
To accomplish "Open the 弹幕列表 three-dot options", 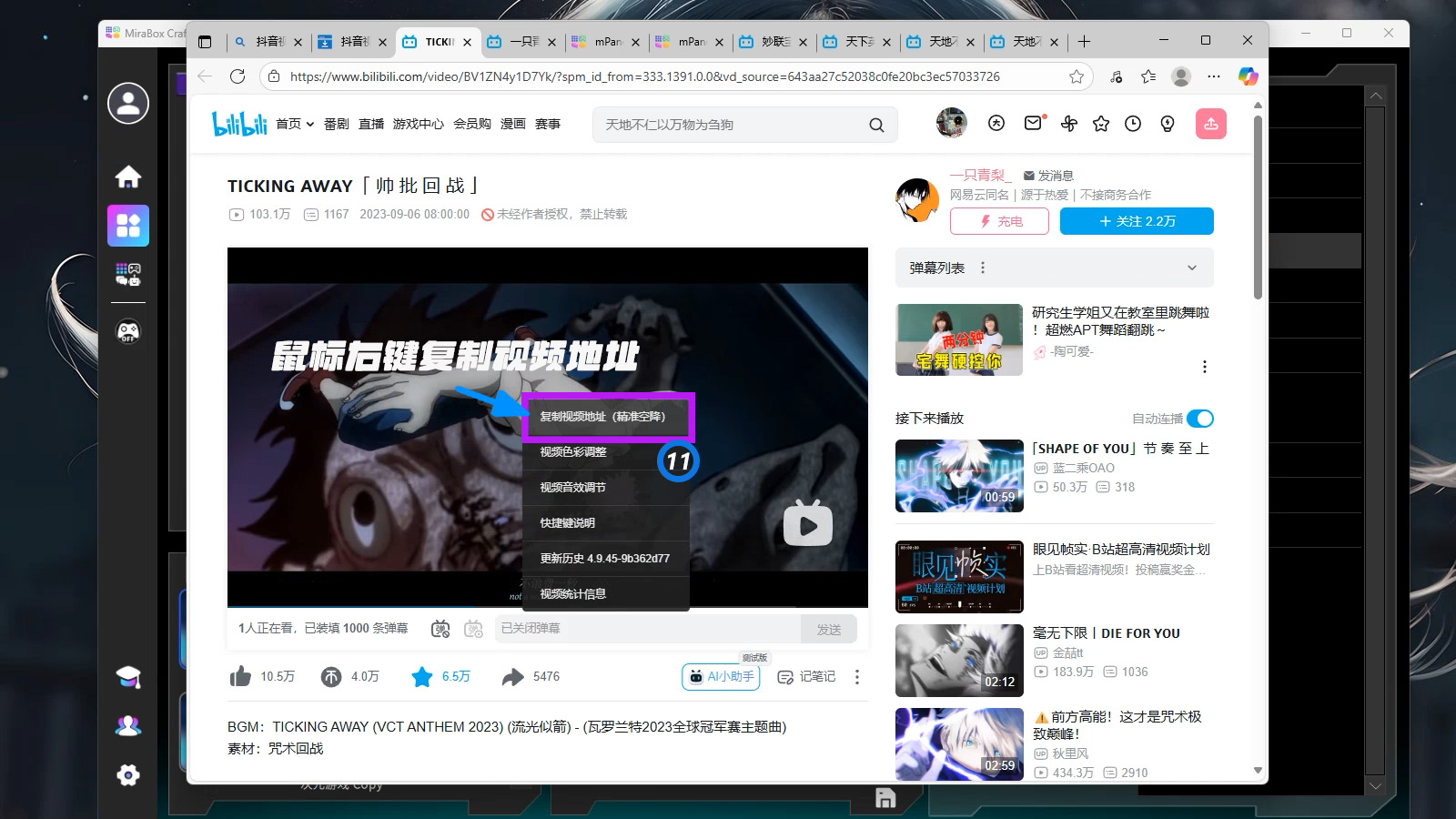I will [x=983, y=268].
